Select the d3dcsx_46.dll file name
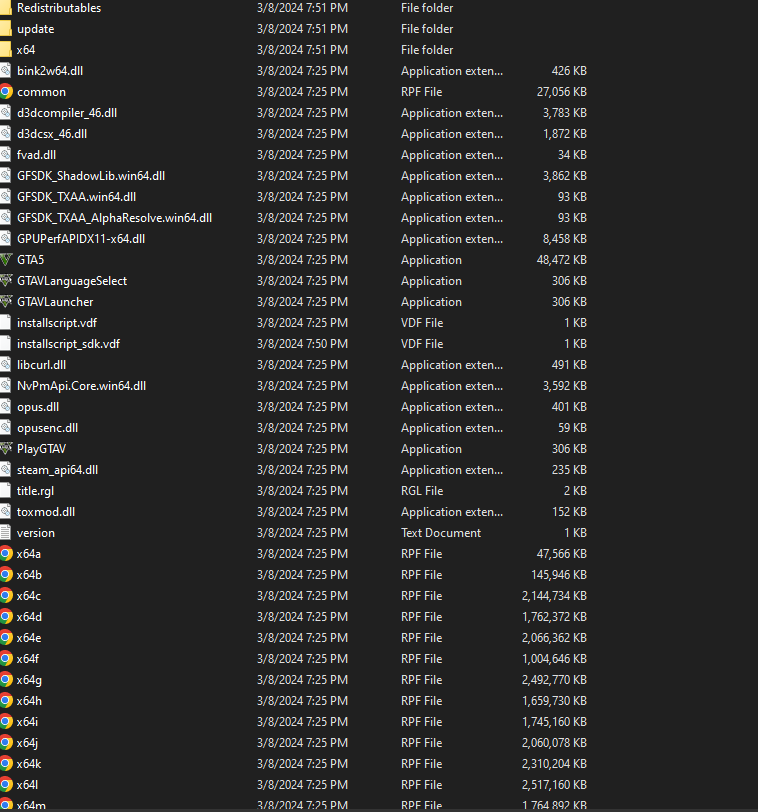The height and width of the screenshot is (812, 758). click(52, 134)
